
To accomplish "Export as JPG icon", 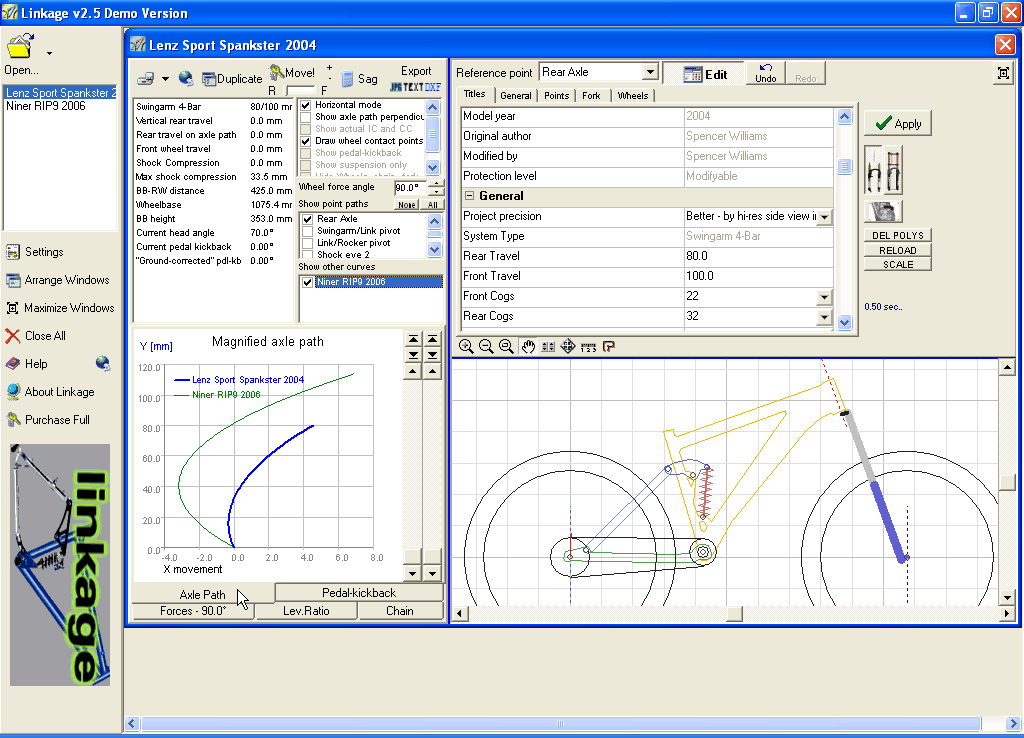I will (396, 87).
